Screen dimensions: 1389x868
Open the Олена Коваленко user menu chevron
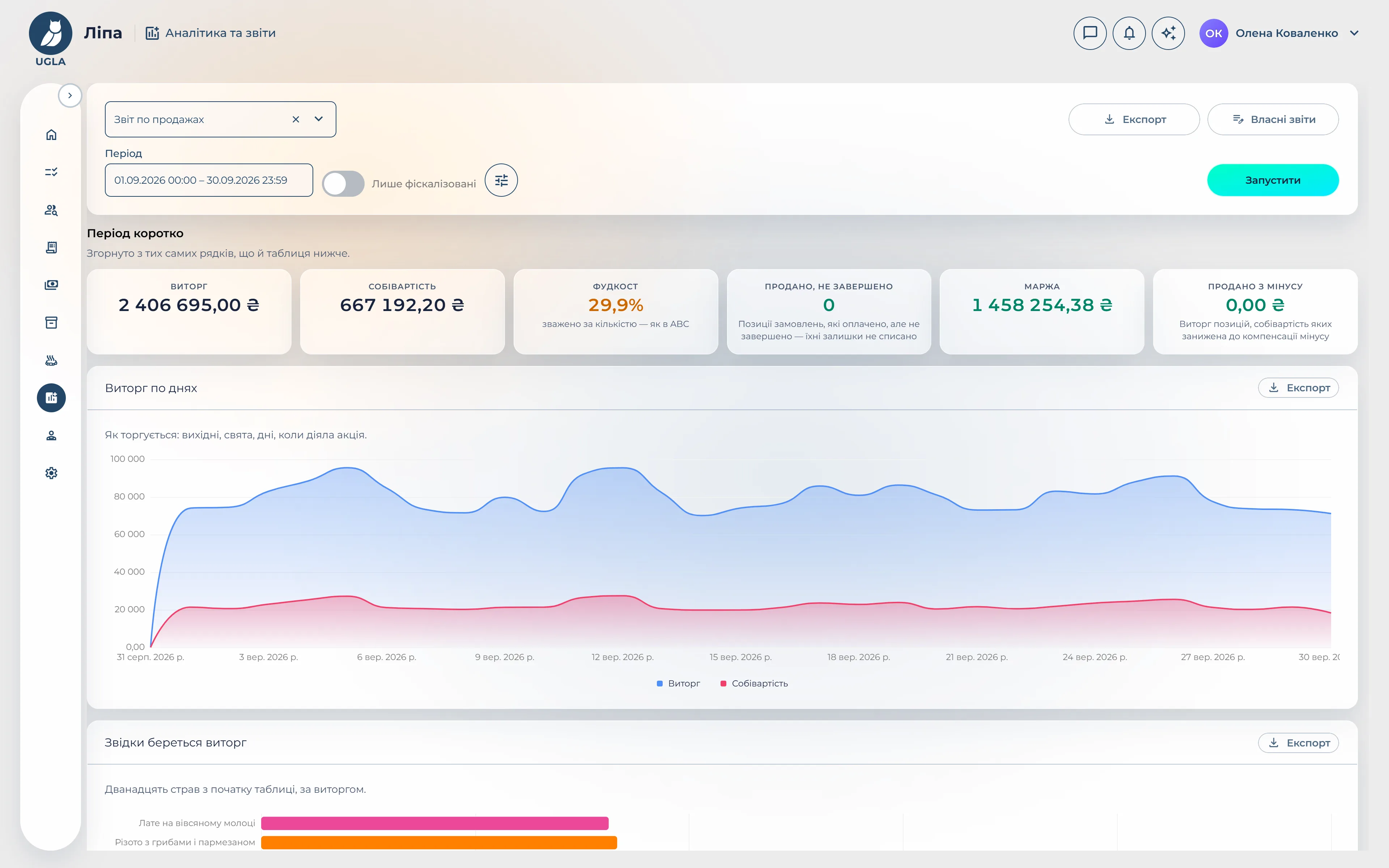[1355, 33]
